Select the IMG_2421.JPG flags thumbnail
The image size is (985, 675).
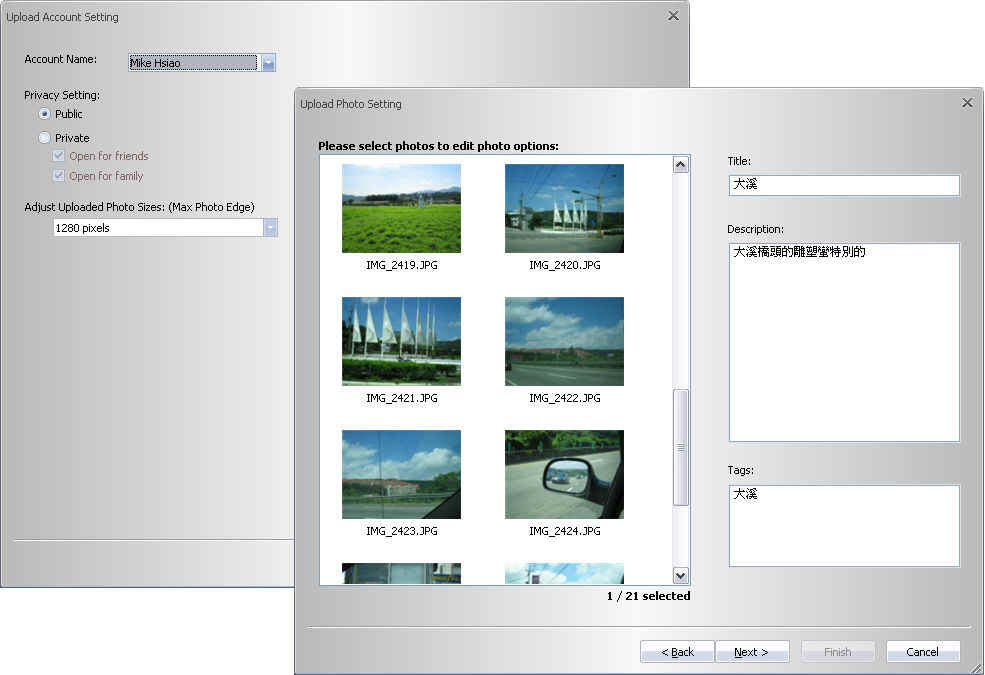pyautogui.click(x=401, y=341)
